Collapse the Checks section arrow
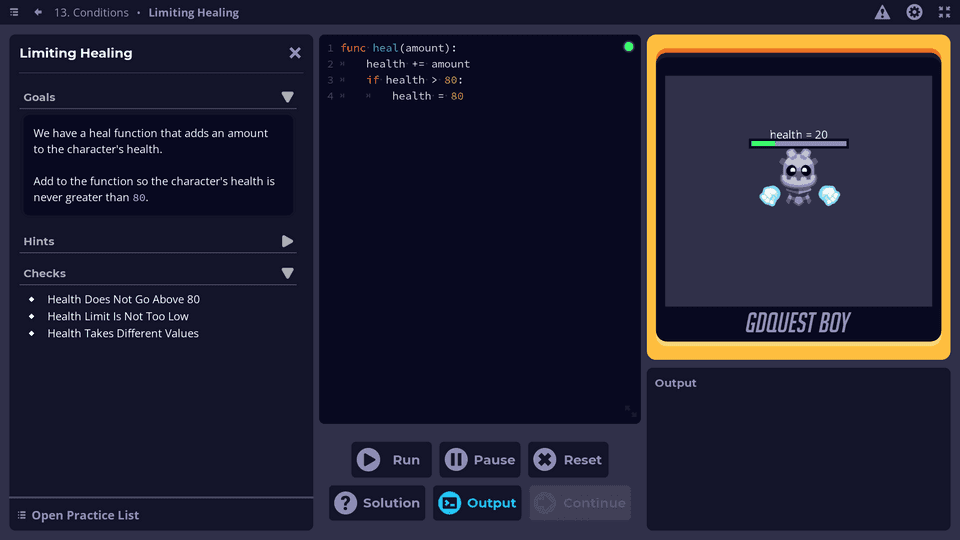Viewport: 960px width, 540px height. tap(287, 273)
